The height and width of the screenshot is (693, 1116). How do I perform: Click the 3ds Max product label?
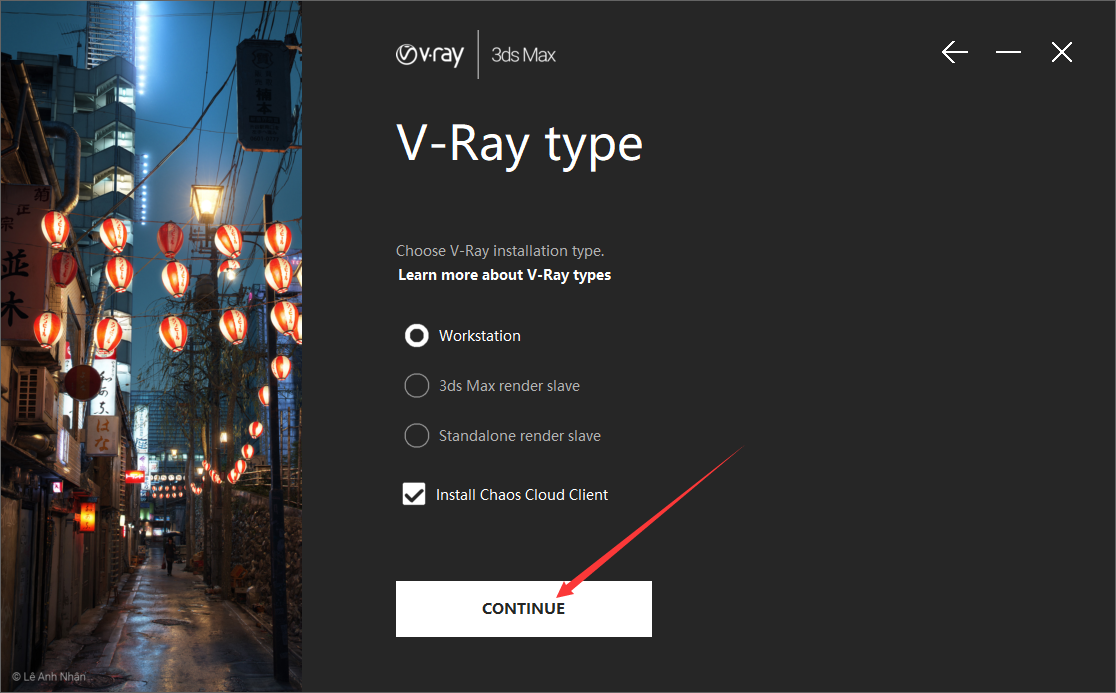point(523,55)
